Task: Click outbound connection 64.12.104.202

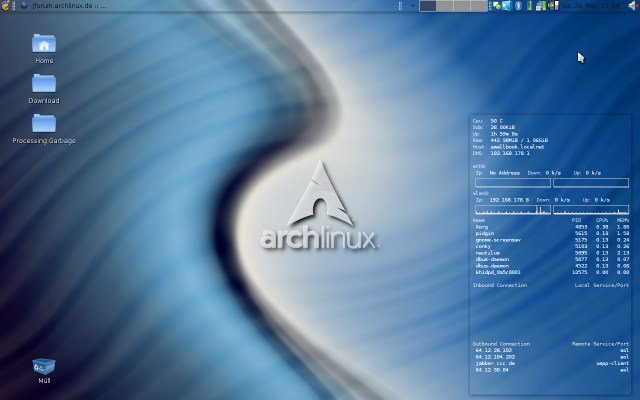Action: [495, 357]
